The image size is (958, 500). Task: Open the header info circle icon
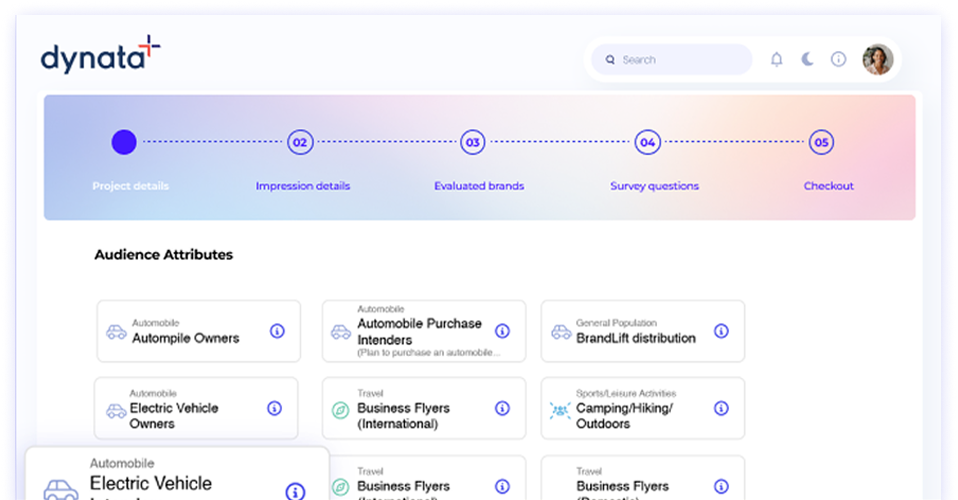838,59
